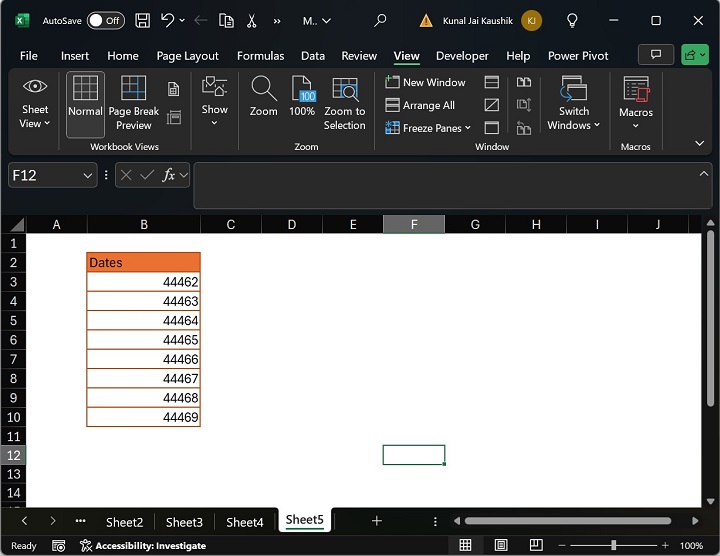
Task: Click the Zoom to Selection icon
Action: pyautogui.click(x=344, y=89)
